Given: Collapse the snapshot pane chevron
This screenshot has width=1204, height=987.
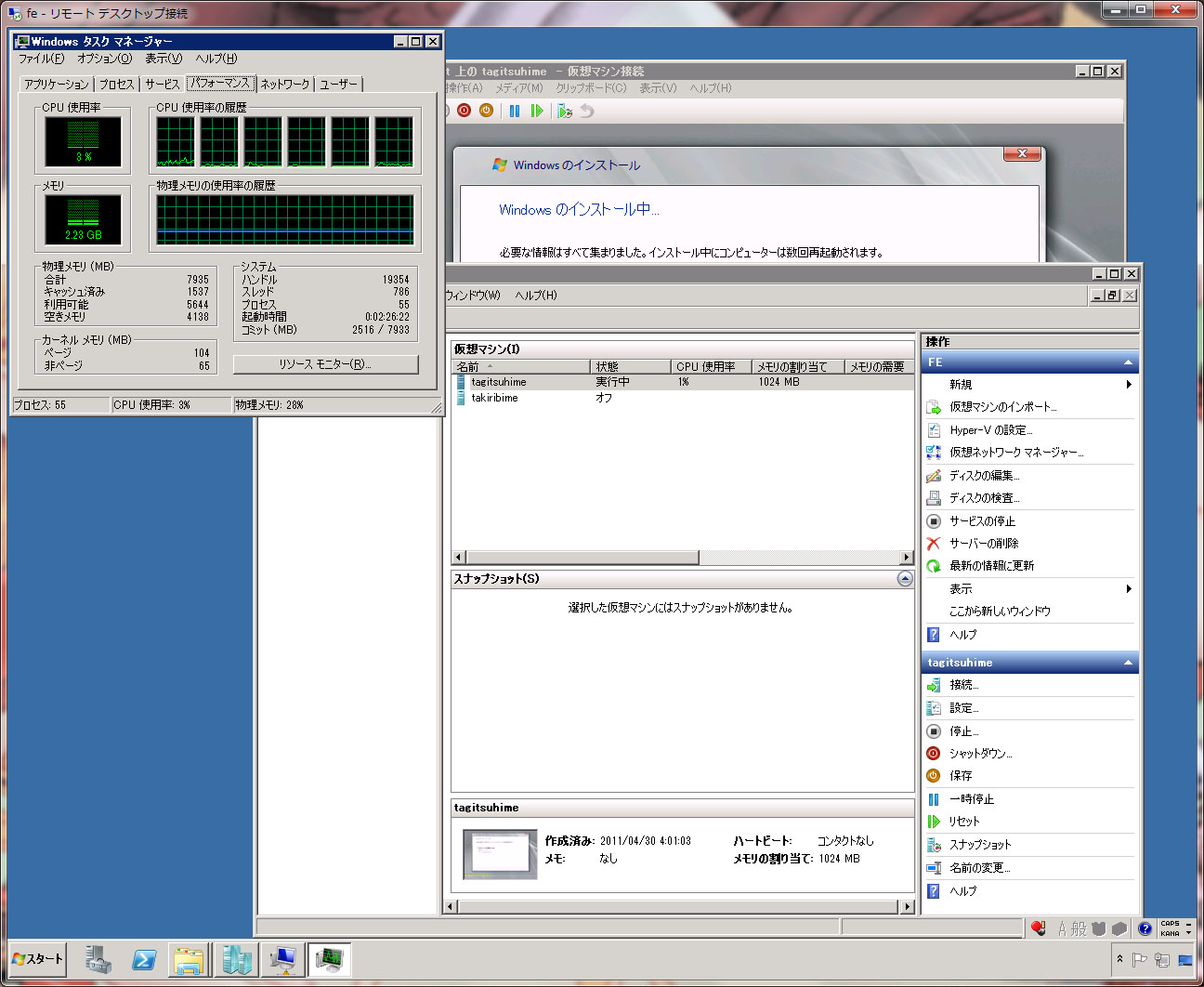Looking at the screenshot, I should pyautogui.click(x=905, y=579).
